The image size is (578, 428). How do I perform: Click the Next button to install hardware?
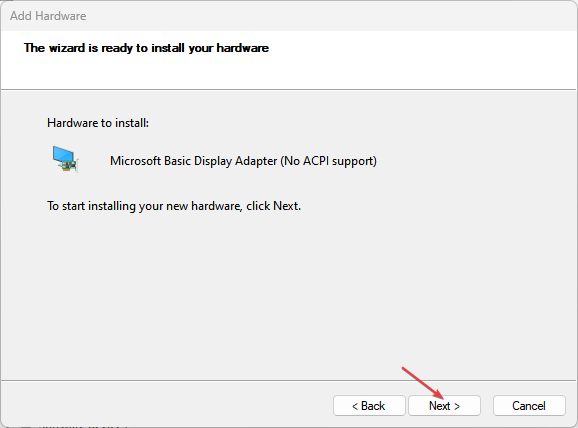pyautogui.click(x=444, y=406)
